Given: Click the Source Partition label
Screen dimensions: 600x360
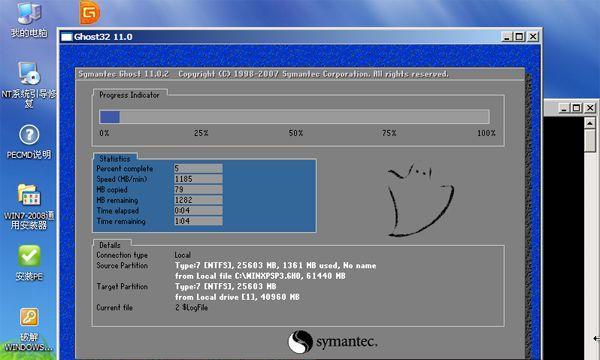Looking at the screenshot, I should (122, 266).
